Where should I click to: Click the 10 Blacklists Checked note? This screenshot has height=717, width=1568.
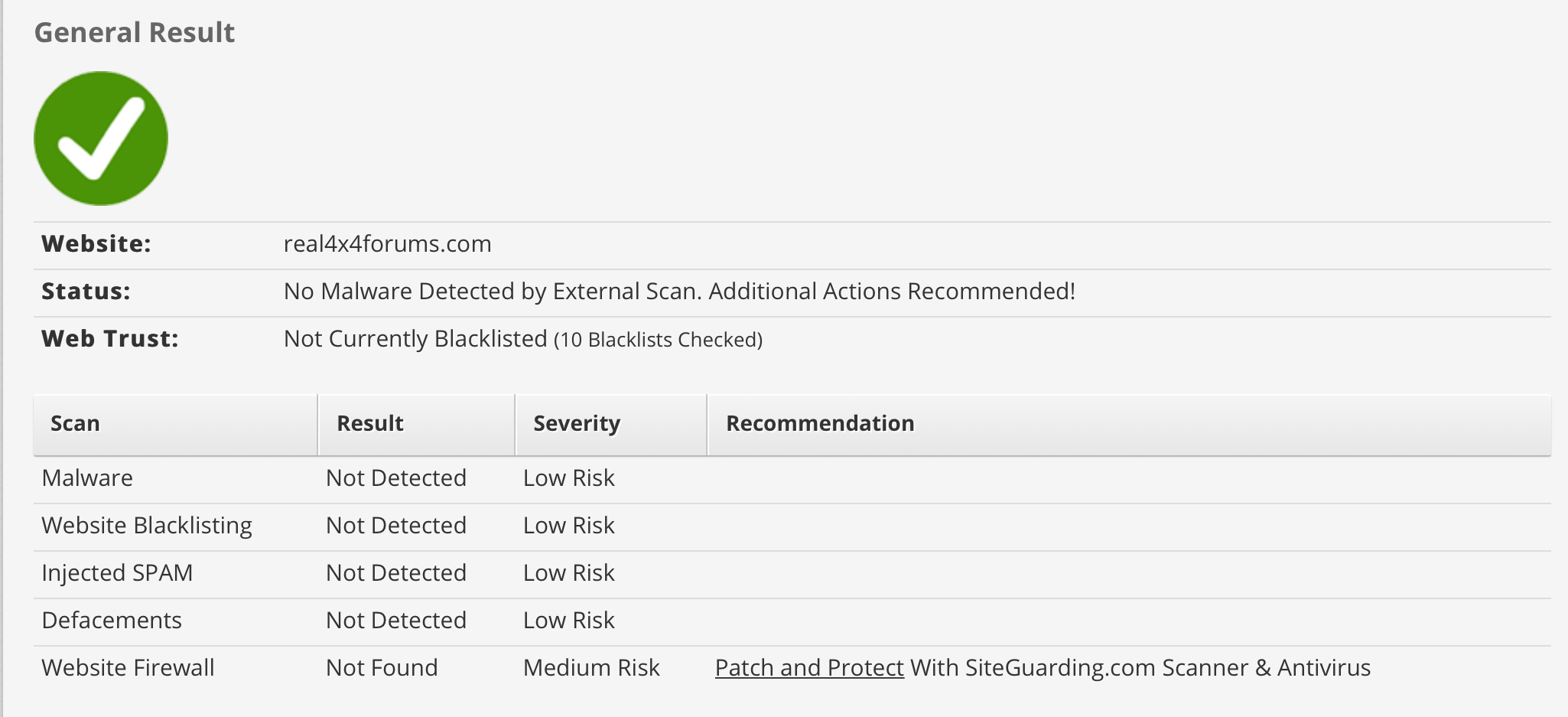coord(659,340)
